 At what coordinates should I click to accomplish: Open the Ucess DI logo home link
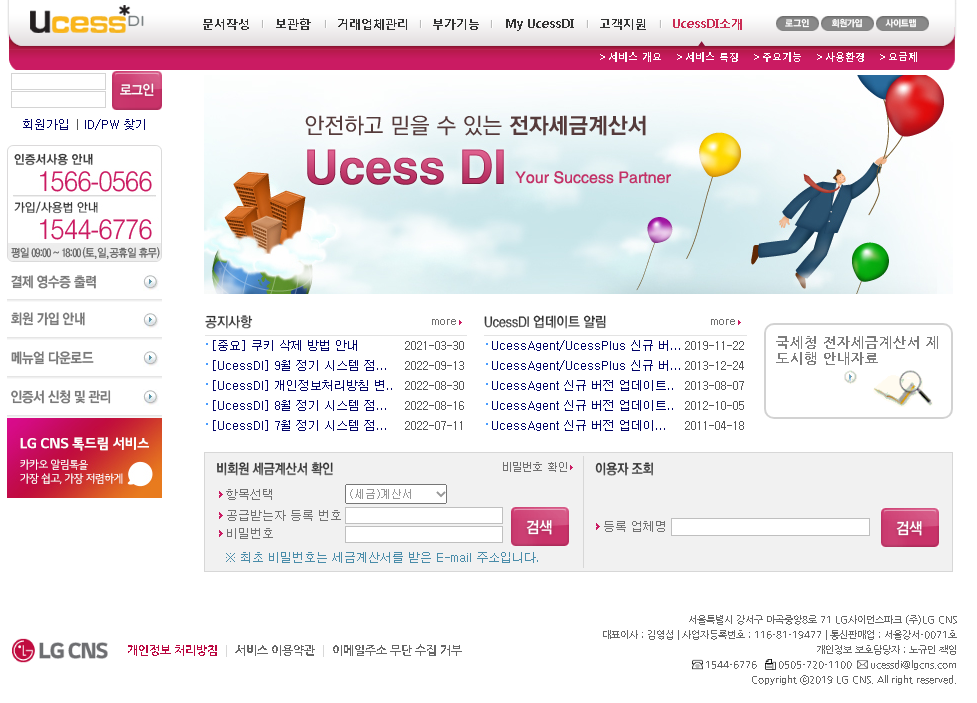point(86,21)
